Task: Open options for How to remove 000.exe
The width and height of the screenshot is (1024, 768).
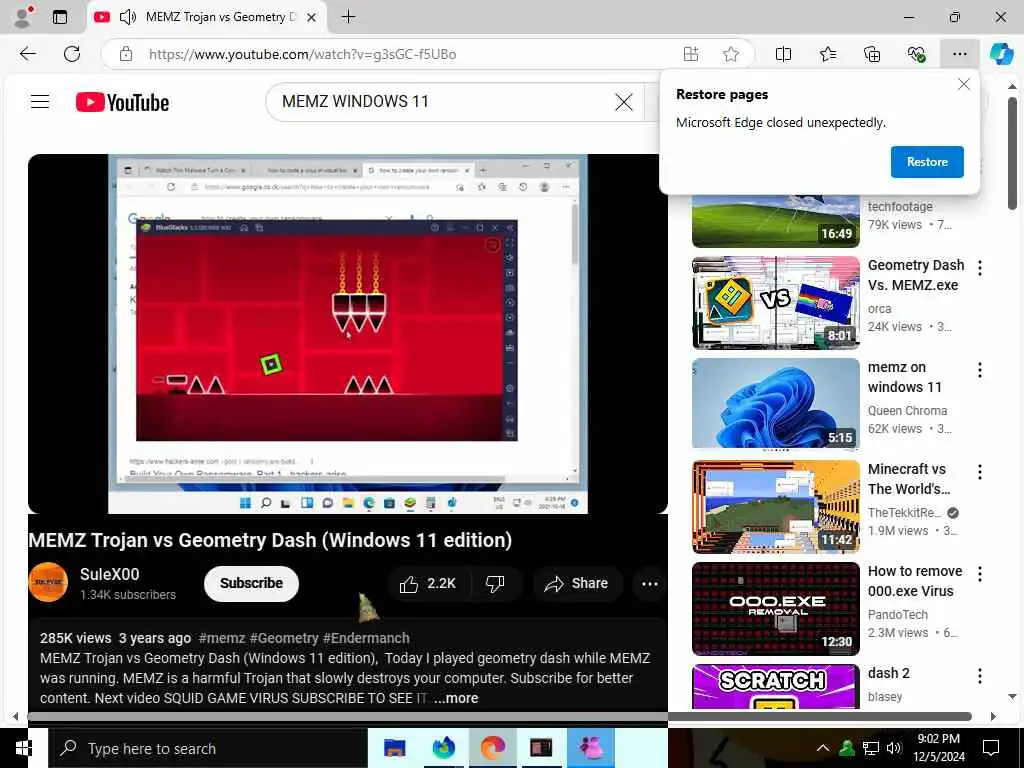Action: coord(980,574)
